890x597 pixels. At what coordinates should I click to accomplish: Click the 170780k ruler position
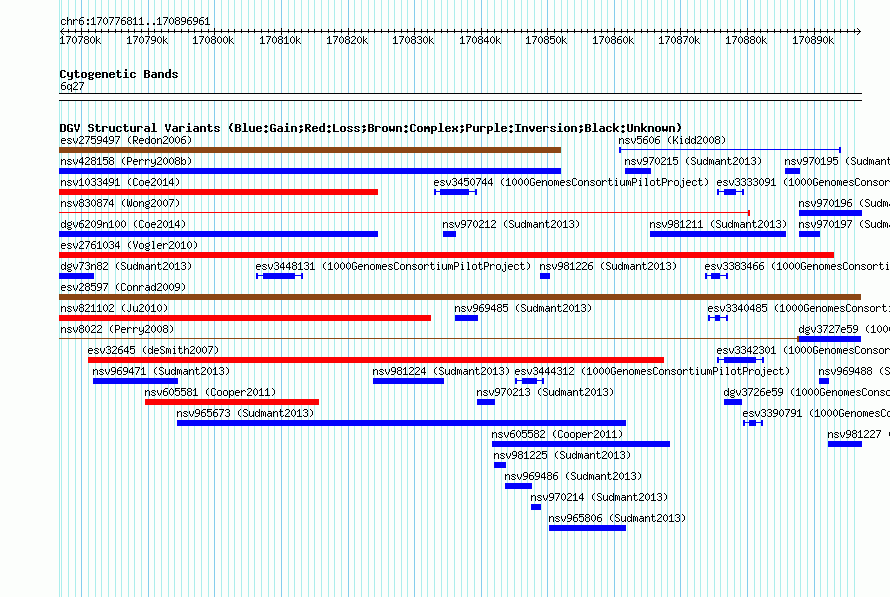[80, 40]
